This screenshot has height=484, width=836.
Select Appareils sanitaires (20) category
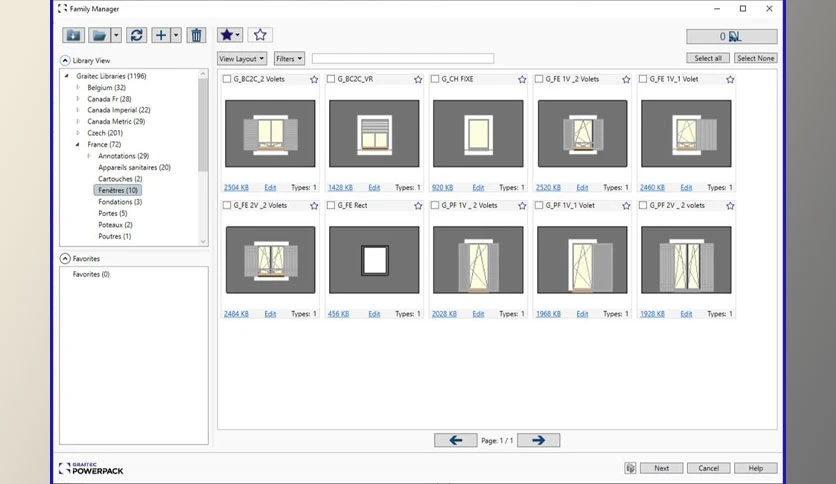click(134, 167)
